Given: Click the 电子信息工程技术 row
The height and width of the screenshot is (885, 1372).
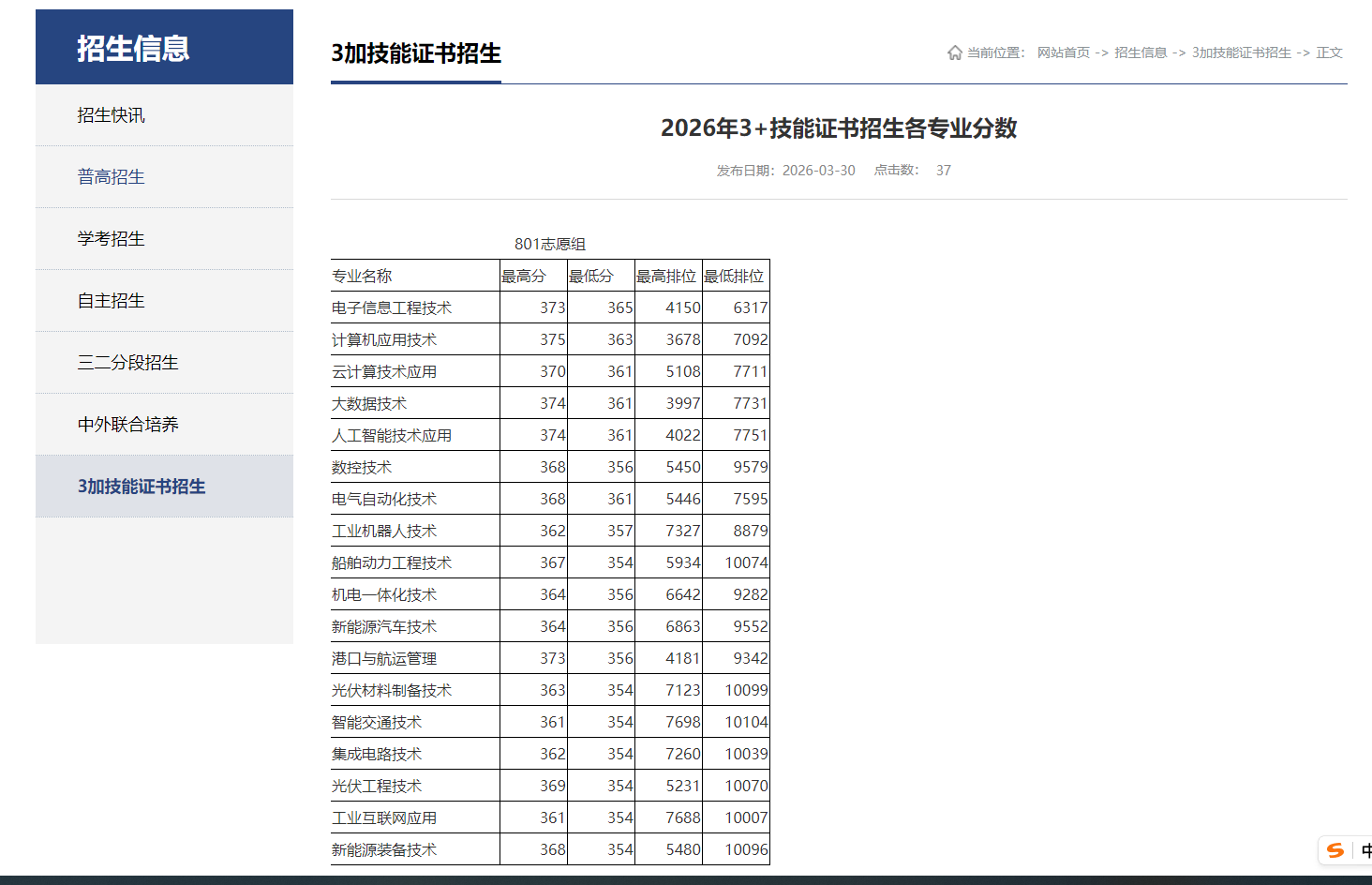Looking at the screenshot, I should [390, 307].
